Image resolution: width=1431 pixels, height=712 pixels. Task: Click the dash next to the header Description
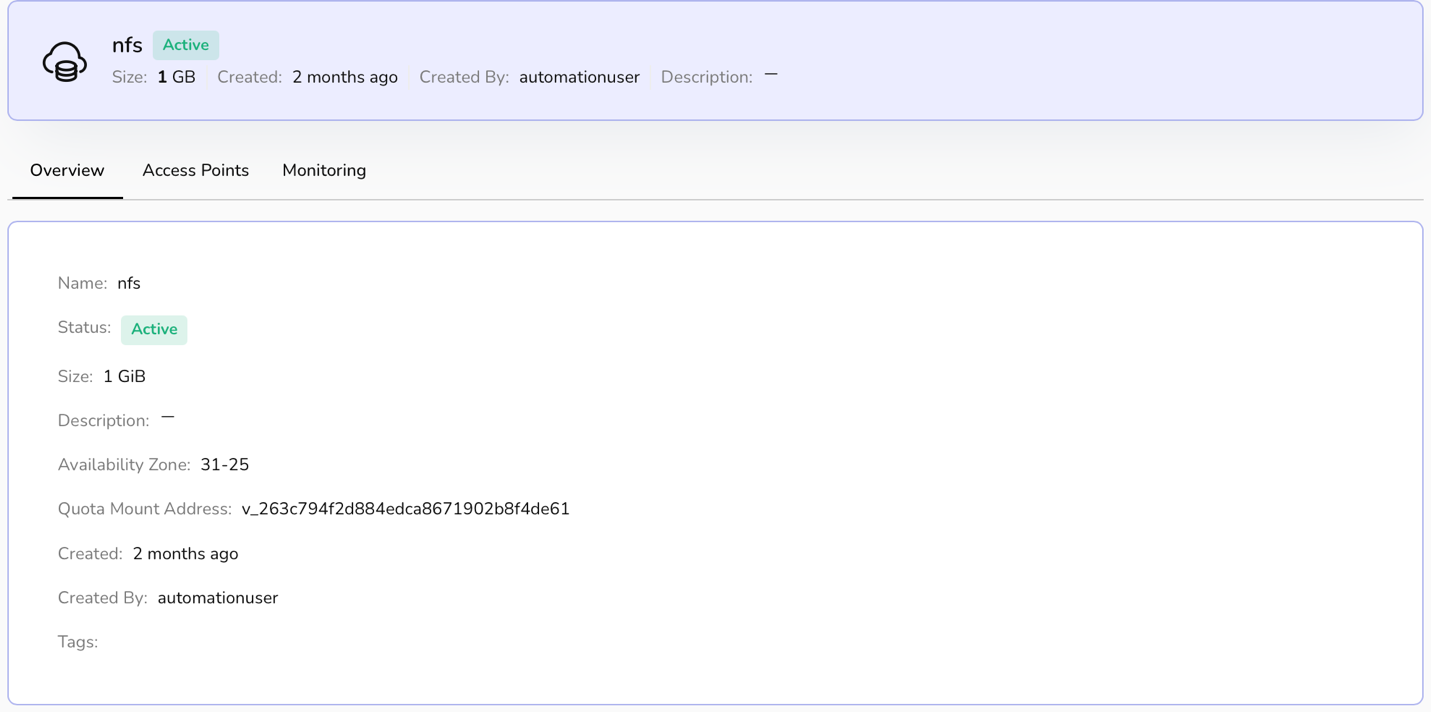click(771, 75)
